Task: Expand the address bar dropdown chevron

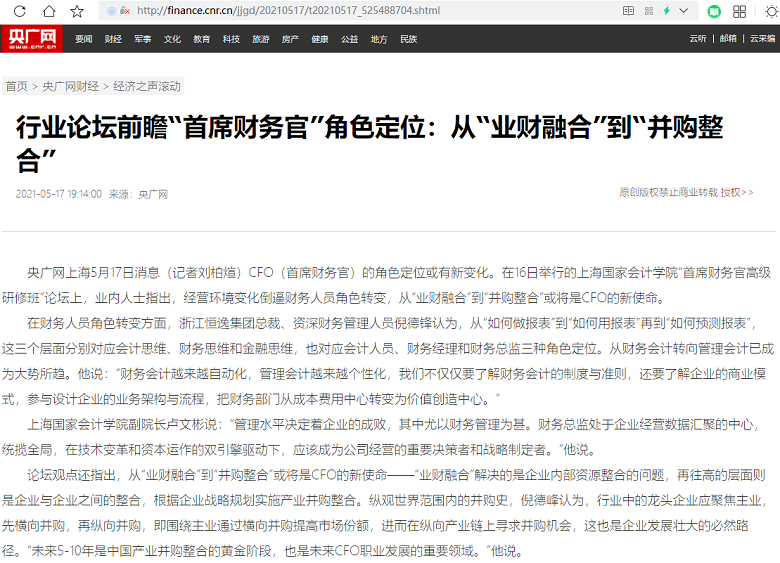Action: point(684,11)
